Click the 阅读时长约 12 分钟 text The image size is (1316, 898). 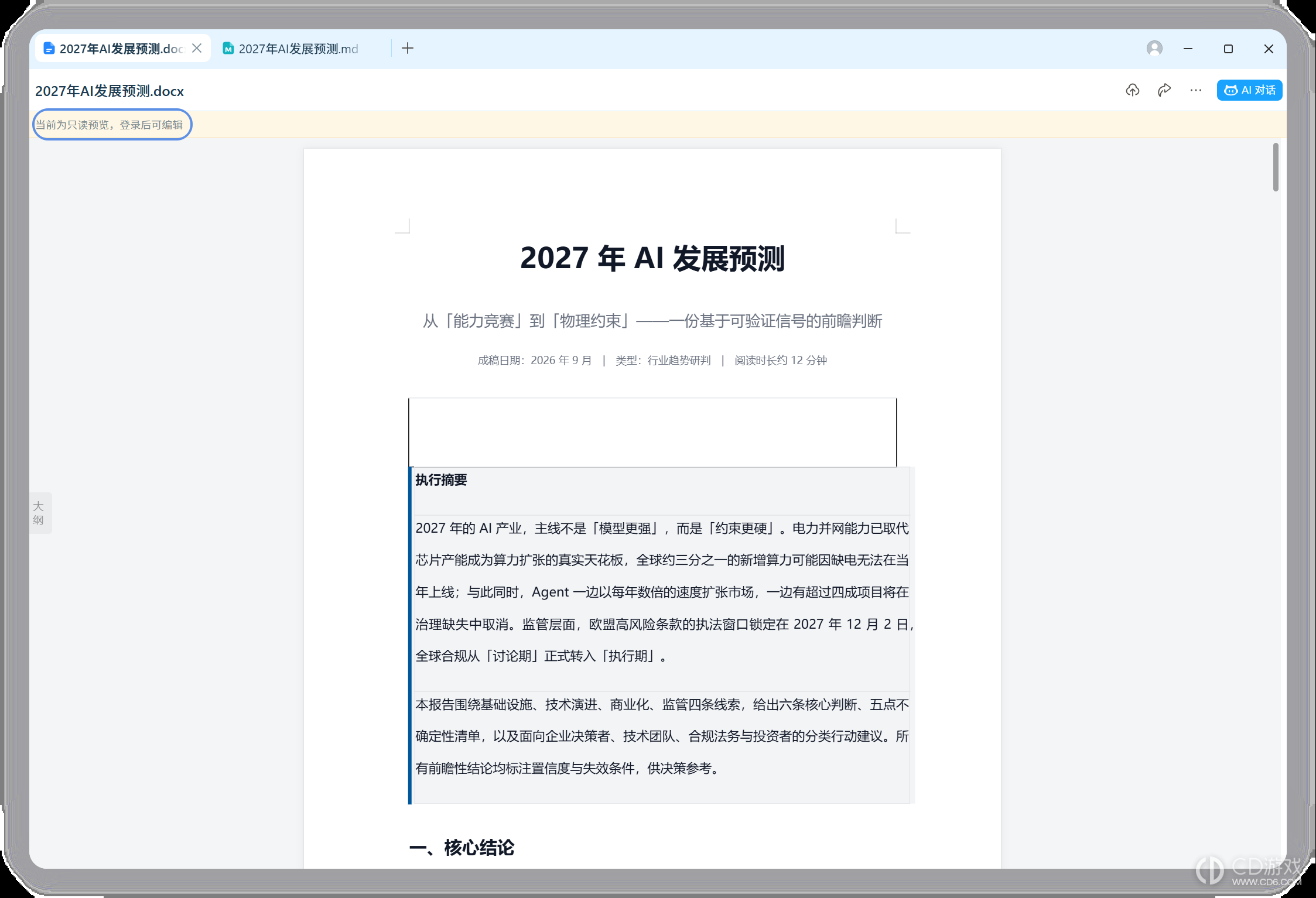[781, 361]
